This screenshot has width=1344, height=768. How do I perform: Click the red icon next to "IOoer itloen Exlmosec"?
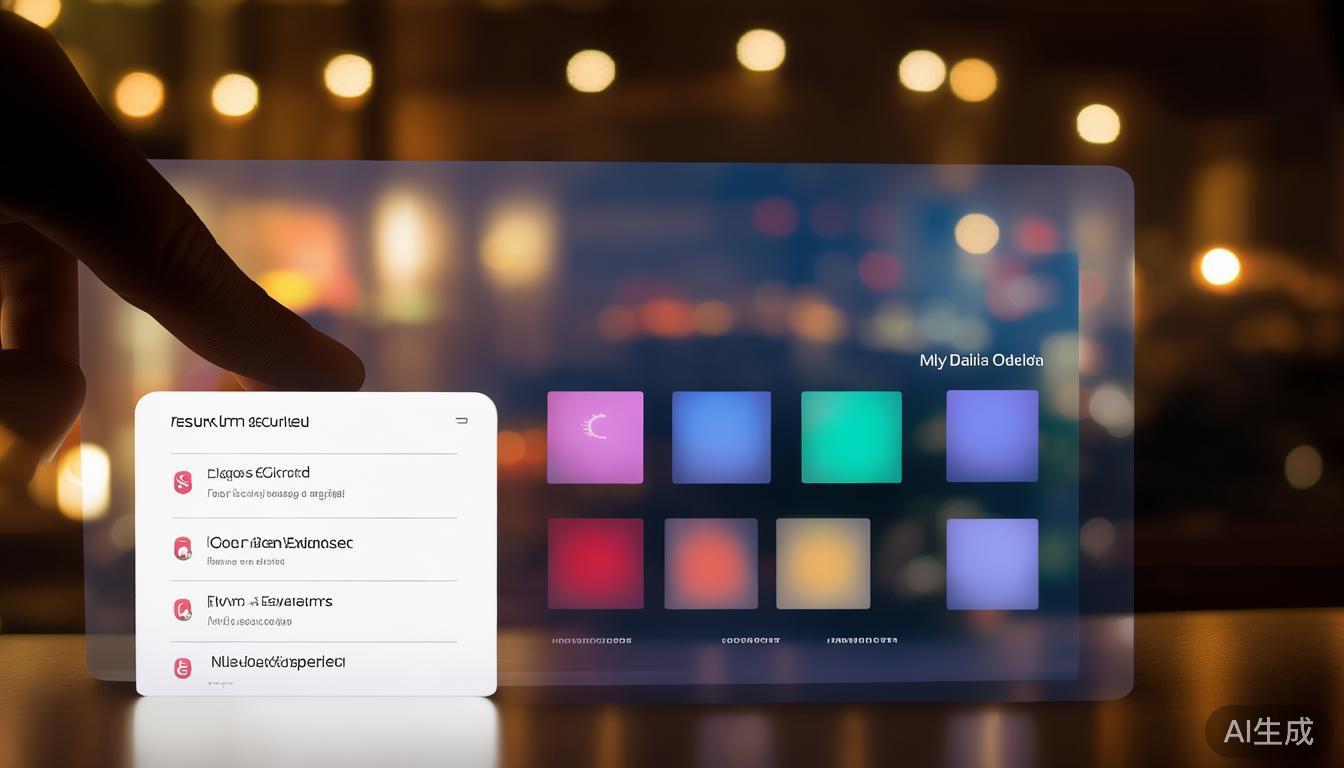[182, 548]
